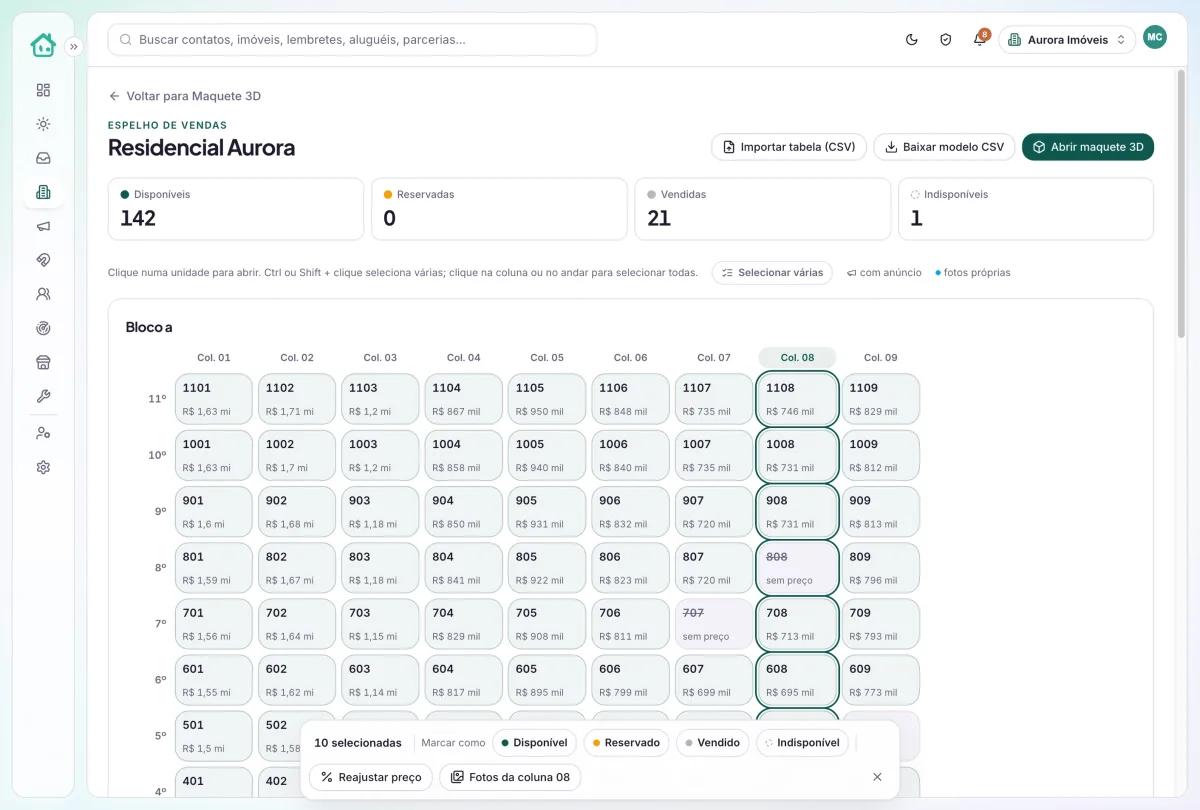
Task: Select the entire 11º floor row label
Action: (157, 399)
